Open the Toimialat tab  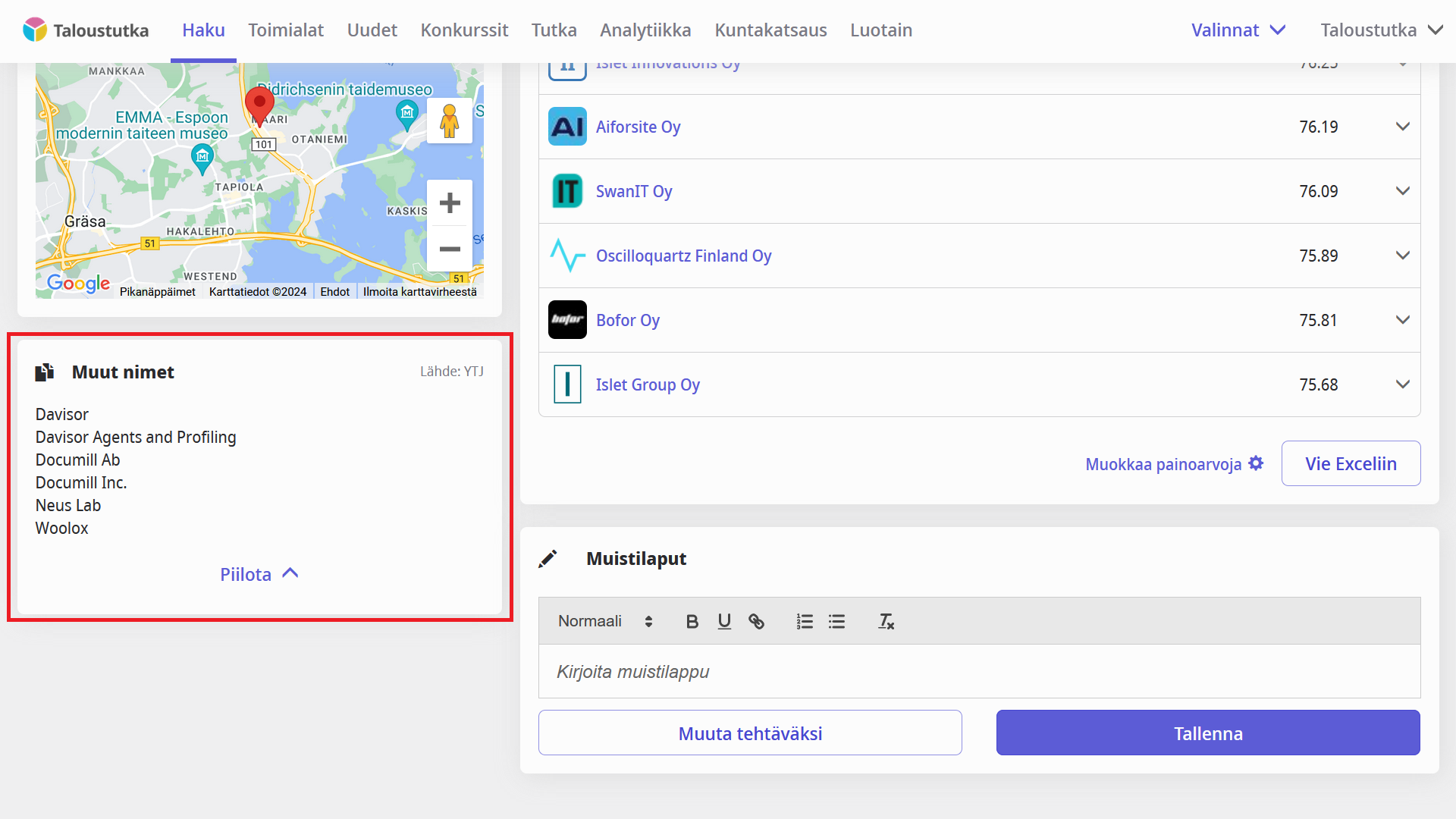click(286, 30)
